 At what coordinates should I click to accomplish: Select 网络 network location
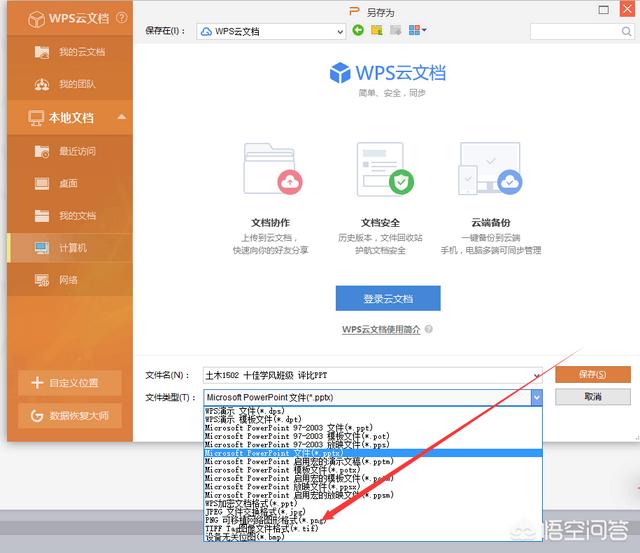[68, 280]
